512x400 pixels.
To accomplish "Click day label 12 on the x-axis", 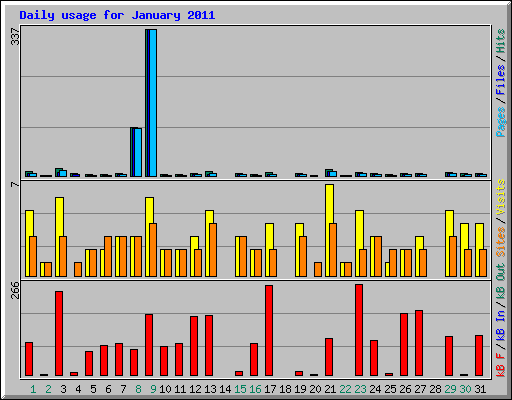I will [x=195, y=389].
